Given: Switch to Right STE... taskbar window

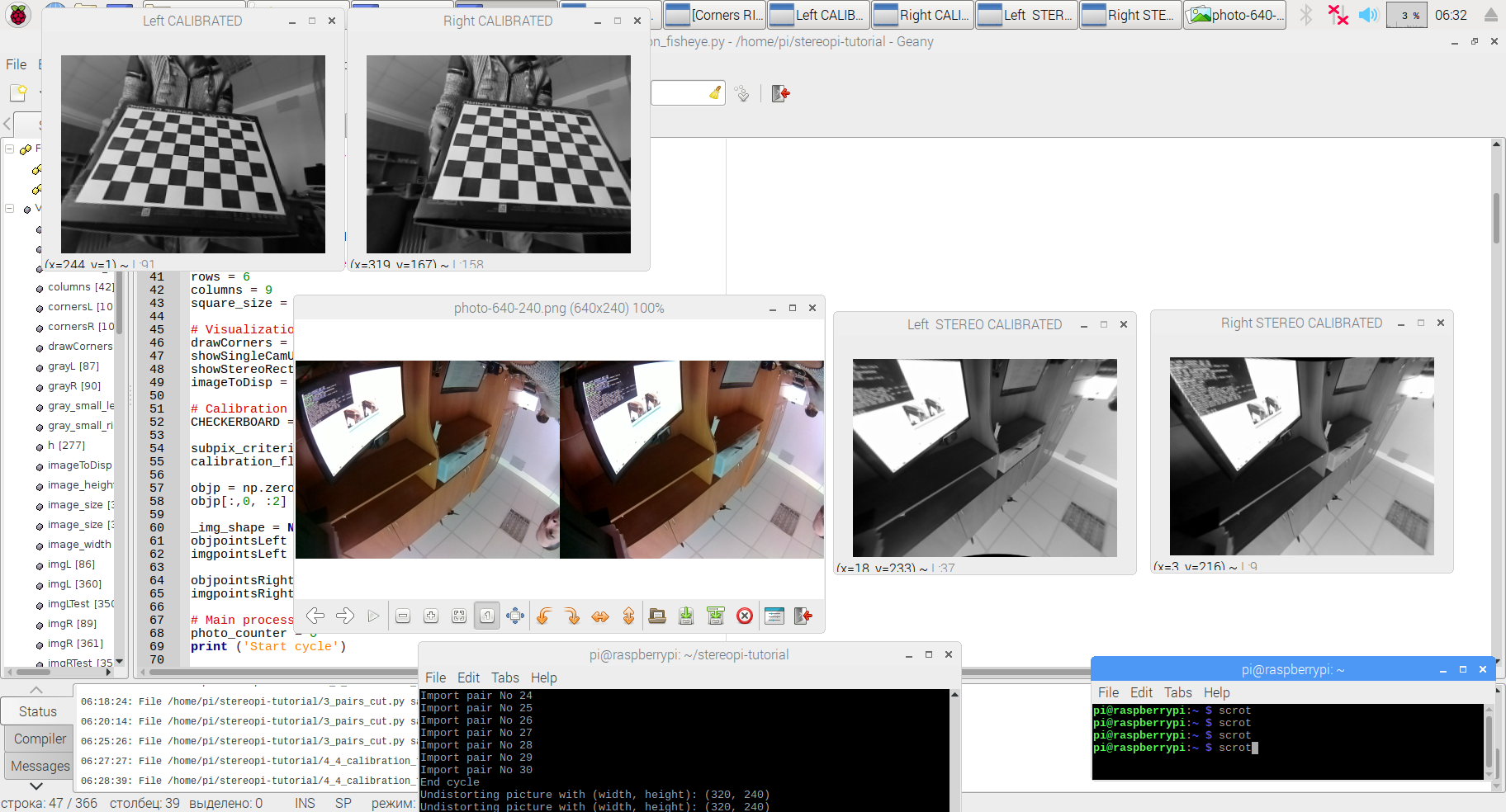Looking at the screenshot, I should click(1129, 15).
